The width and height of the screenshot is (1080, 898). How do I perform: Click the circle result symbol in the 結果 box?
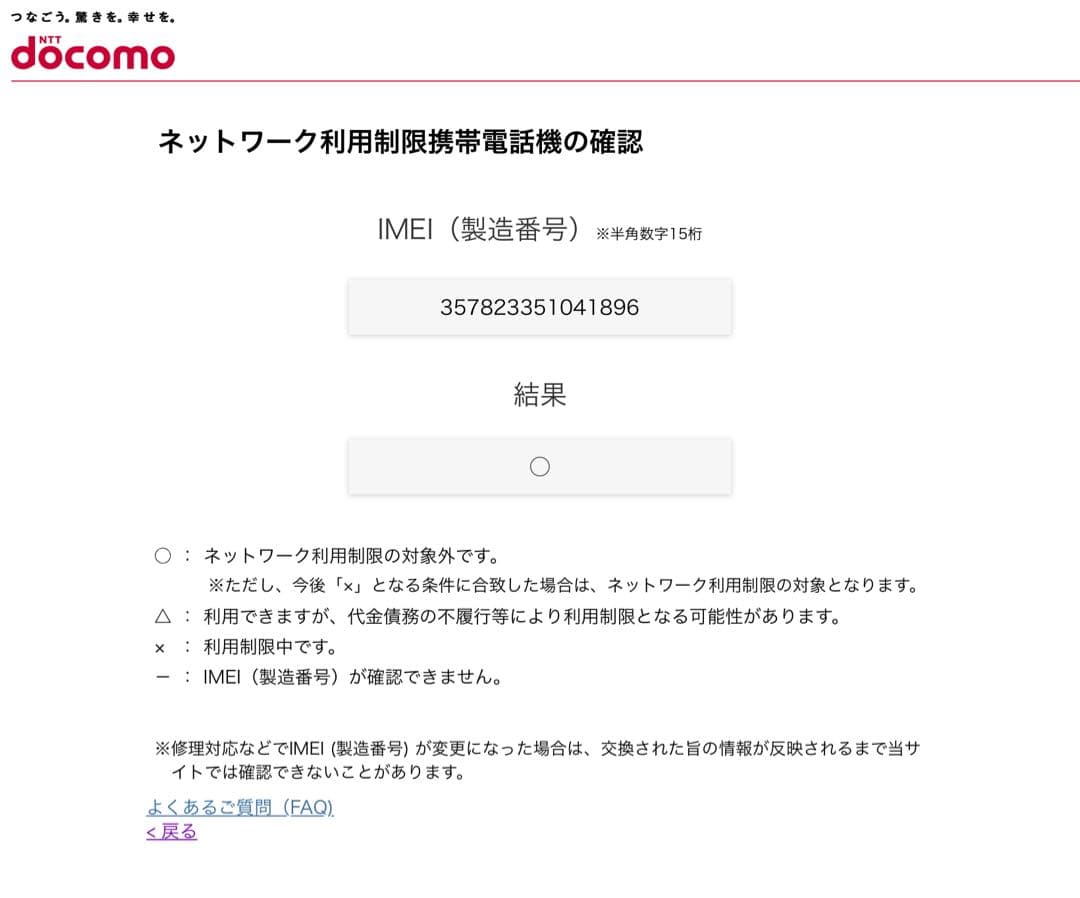tap(540, 466)
